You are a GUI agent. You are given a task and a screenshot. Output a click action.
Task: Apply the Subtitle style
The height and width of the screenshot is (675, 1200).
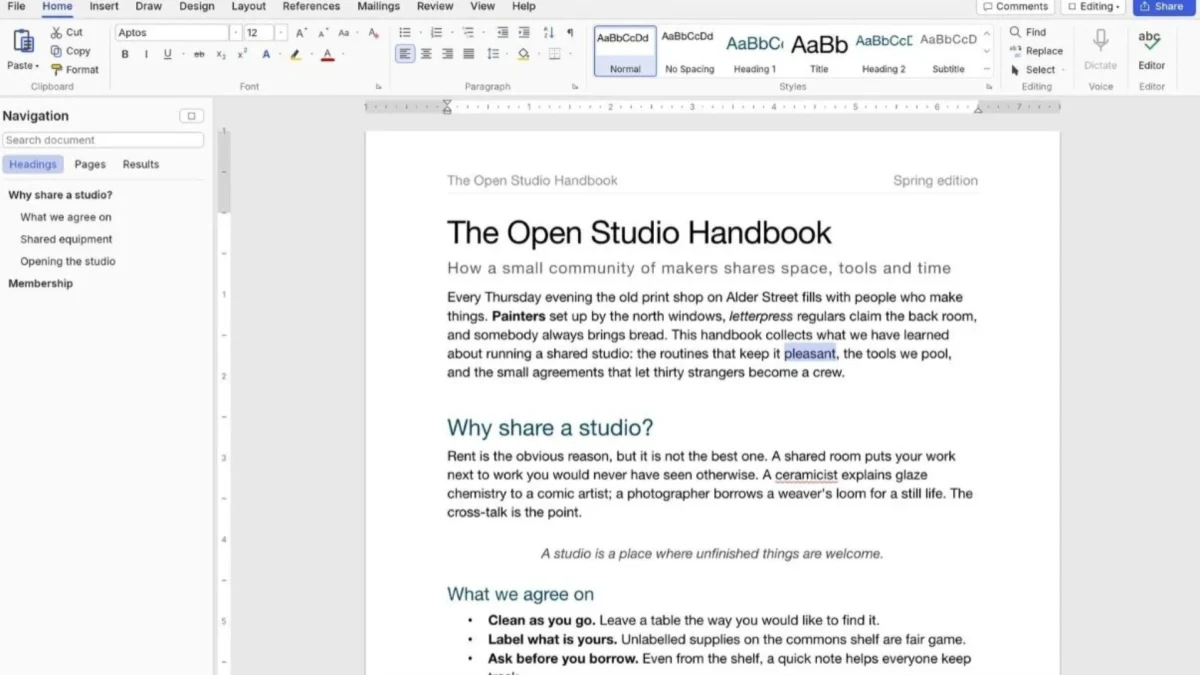click(948, 51)
